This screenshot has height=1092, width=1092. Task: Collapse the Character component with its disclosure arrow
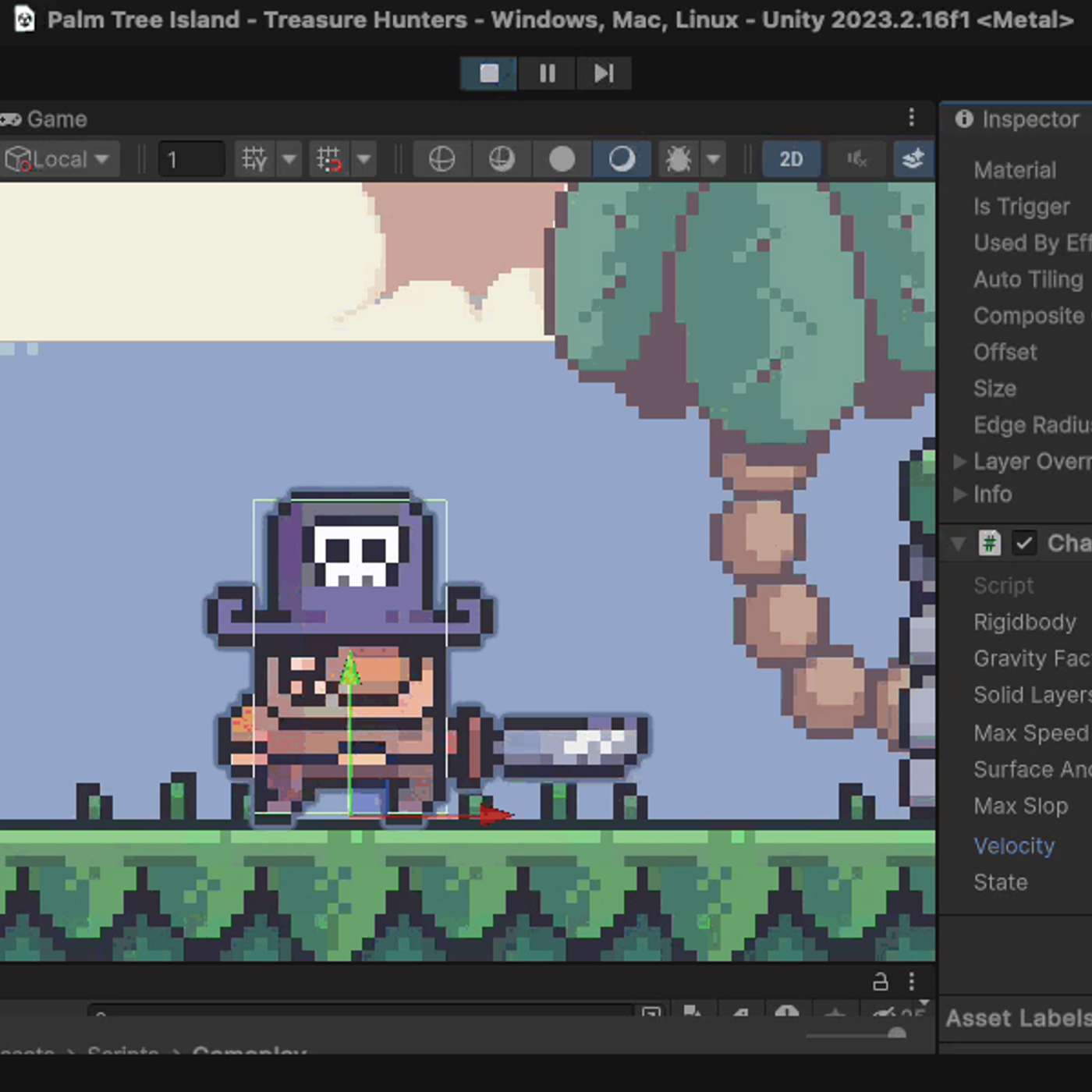pyautogui.click(x=958, y=543)
